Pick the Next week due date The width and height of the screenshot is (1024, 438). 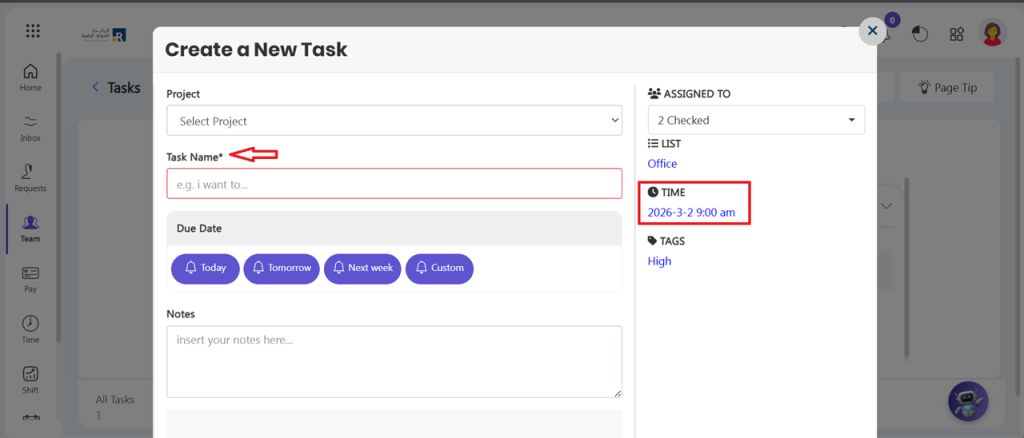[362, 268]
